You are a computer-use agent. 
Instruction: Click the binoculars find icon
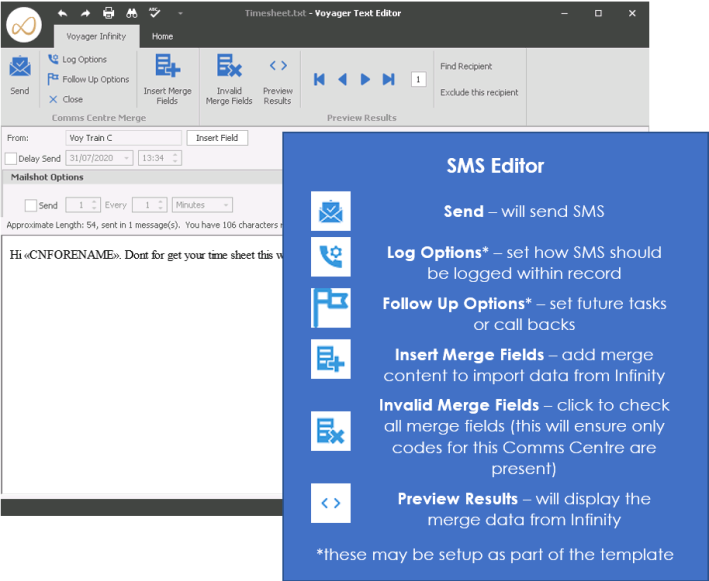(x=131, y=14)
